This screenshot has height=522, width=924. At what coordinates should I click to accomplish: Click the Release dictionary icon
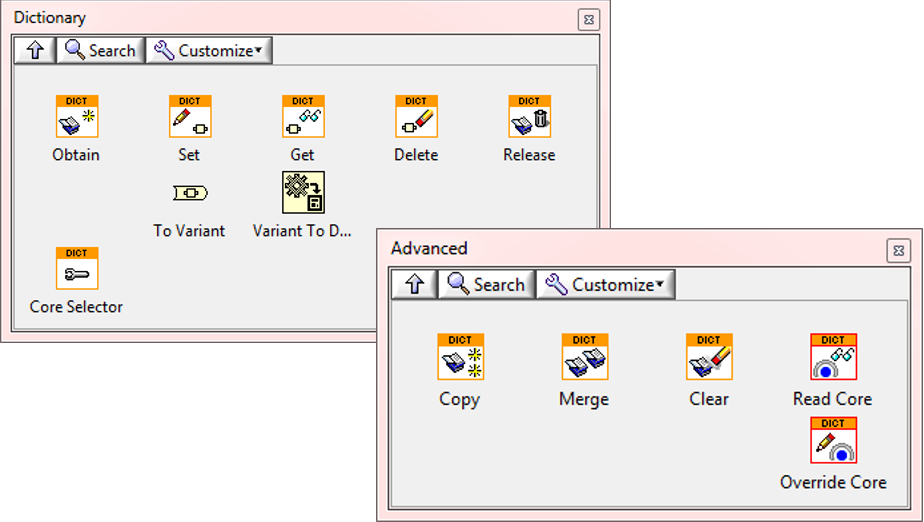[x=529, y=117]
